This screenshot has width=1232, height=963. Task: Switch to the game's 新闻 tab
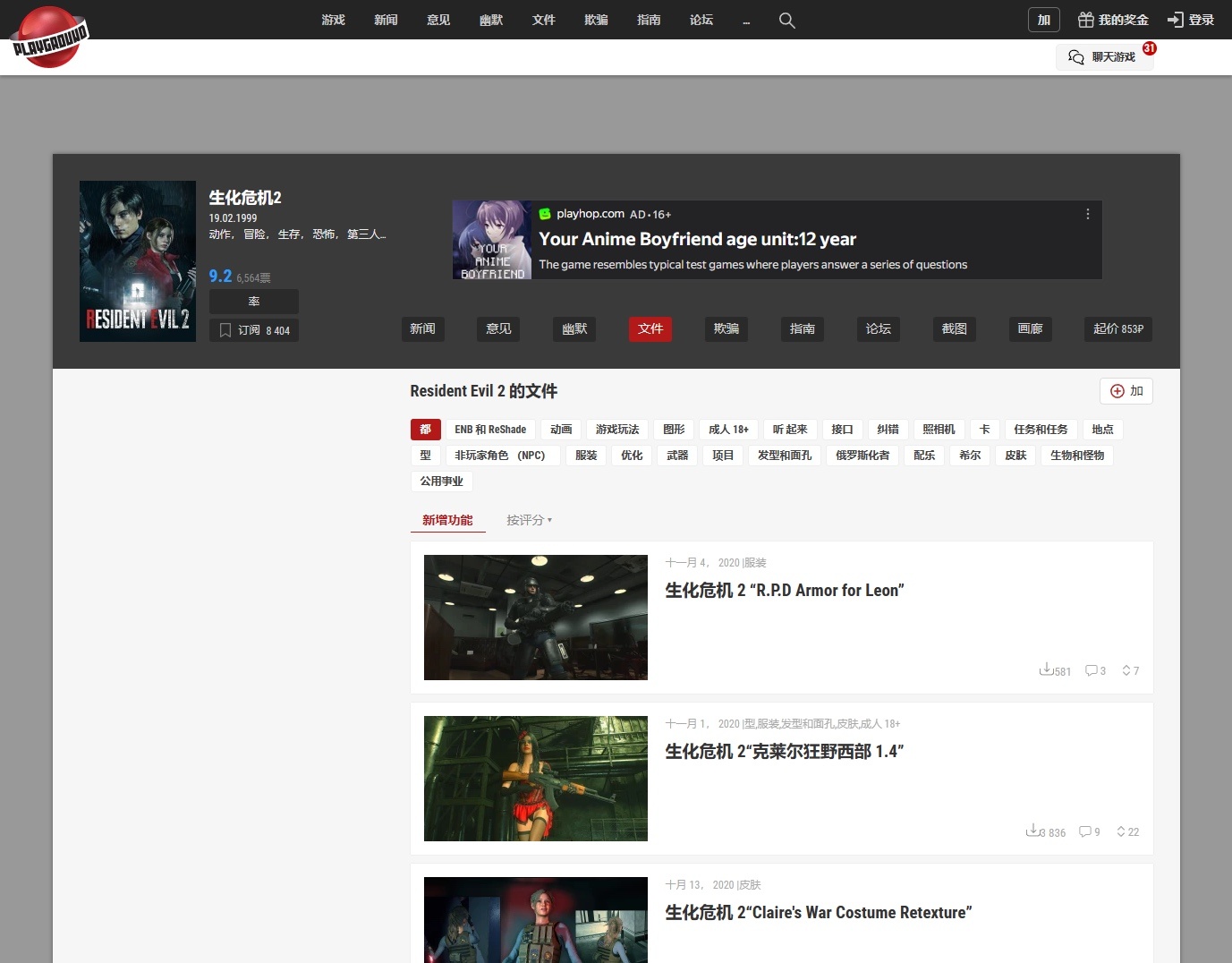point(423,329)
